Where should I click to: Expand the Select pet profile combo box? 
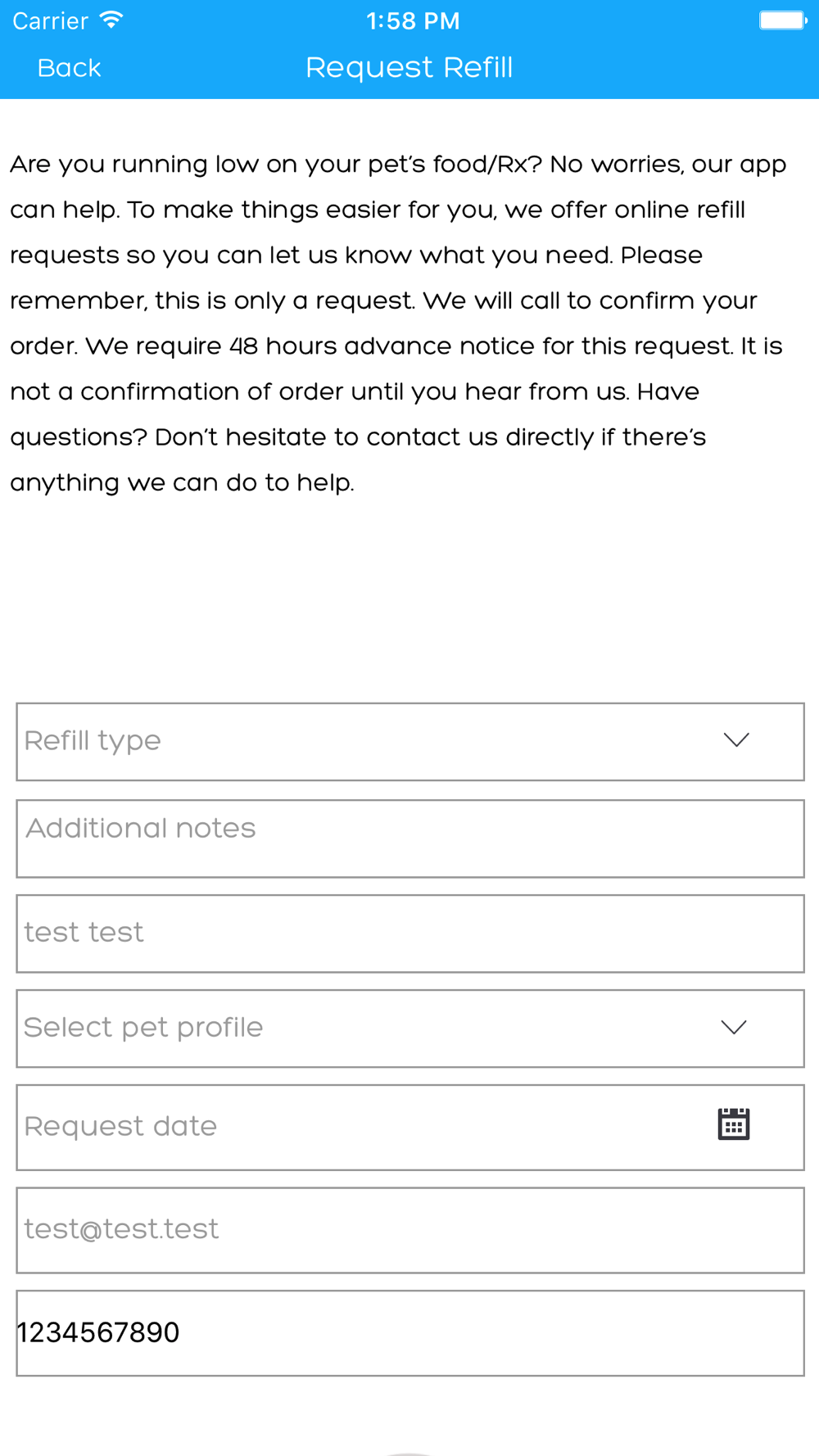point(410,1029)
